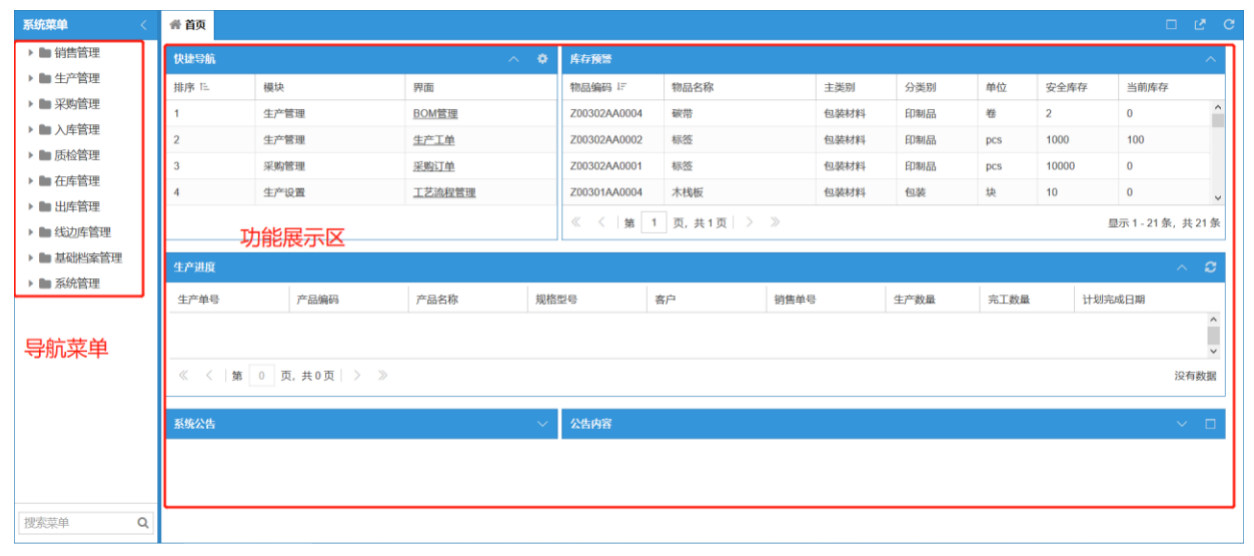This screenshot has width=1254, height=556.
Task: Click the reload icon in top-right bar
Action: (1229, 25)
